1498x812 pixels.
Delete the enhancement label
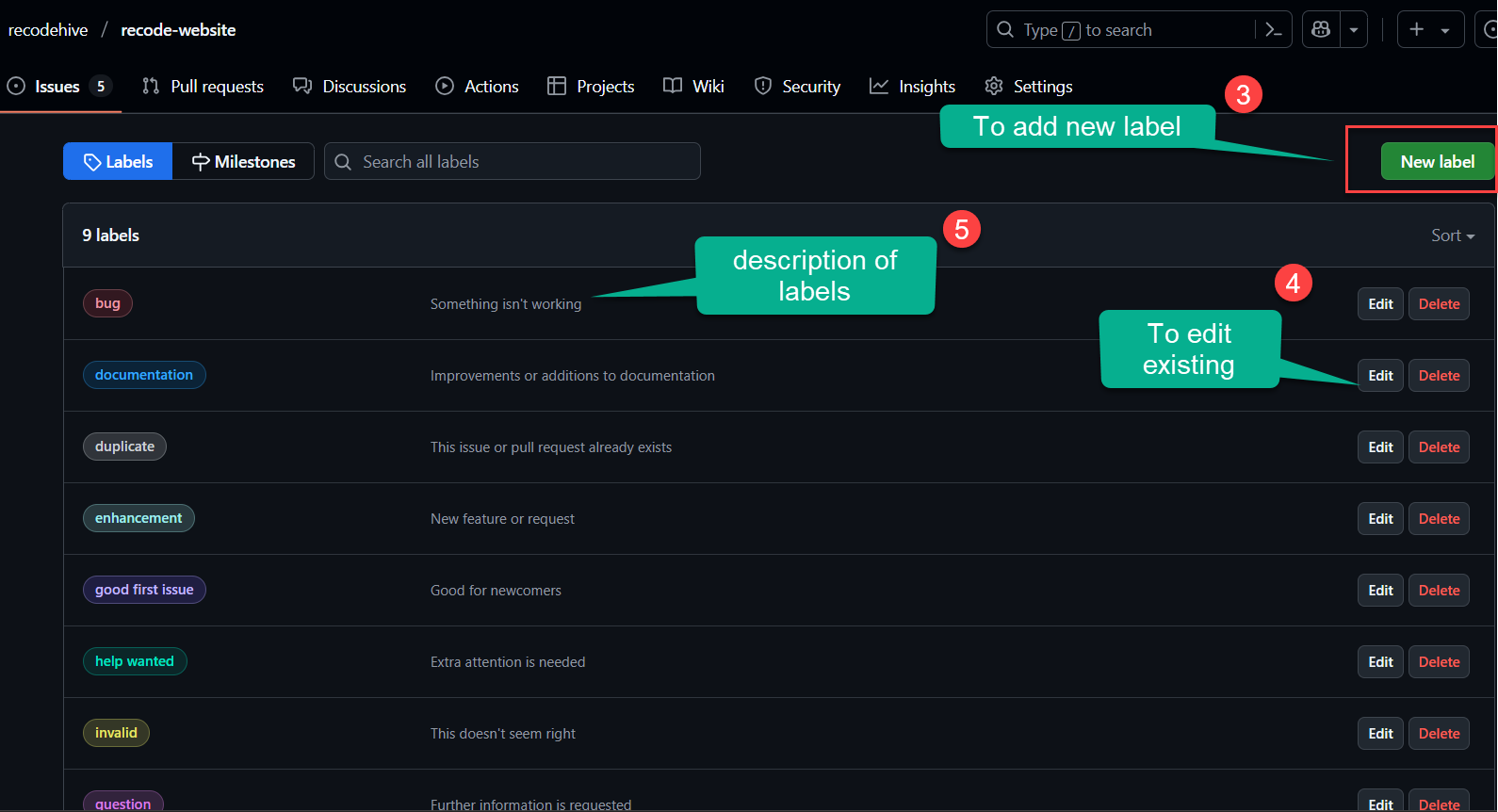tap(1439, 519)
